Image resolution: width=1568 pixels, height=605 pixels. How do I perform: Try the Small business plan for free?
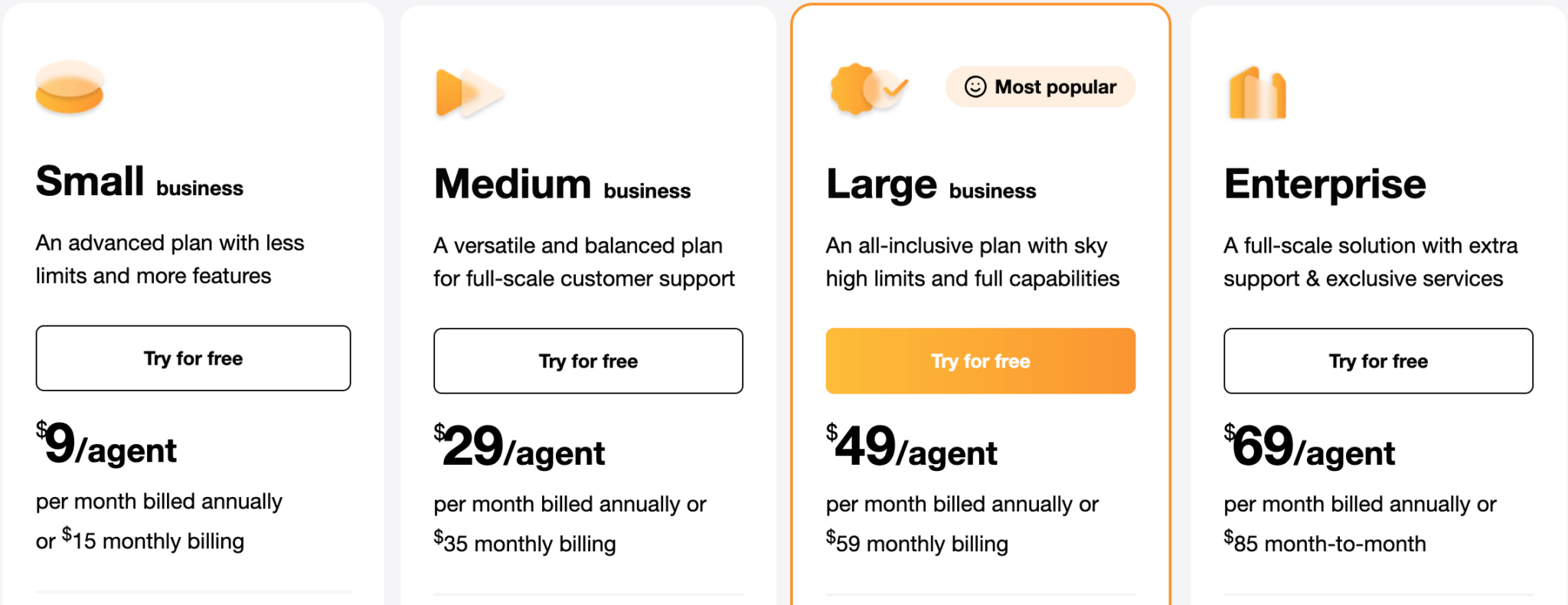pyautogui.click(x=192, y=358)
